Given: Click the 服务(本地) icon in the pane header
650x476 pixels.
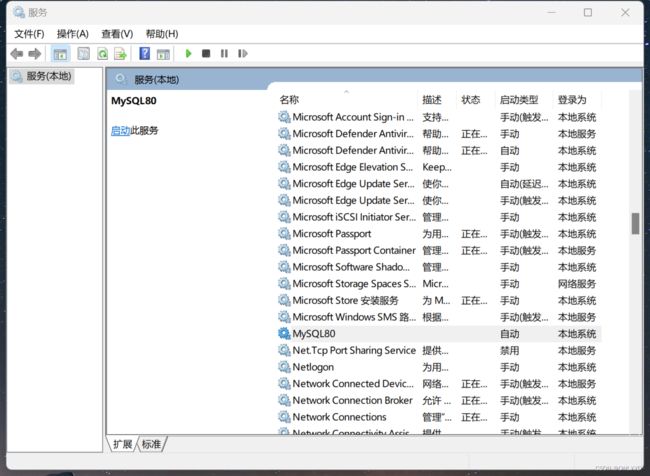Looking at the screenshot, I should 121,79.
